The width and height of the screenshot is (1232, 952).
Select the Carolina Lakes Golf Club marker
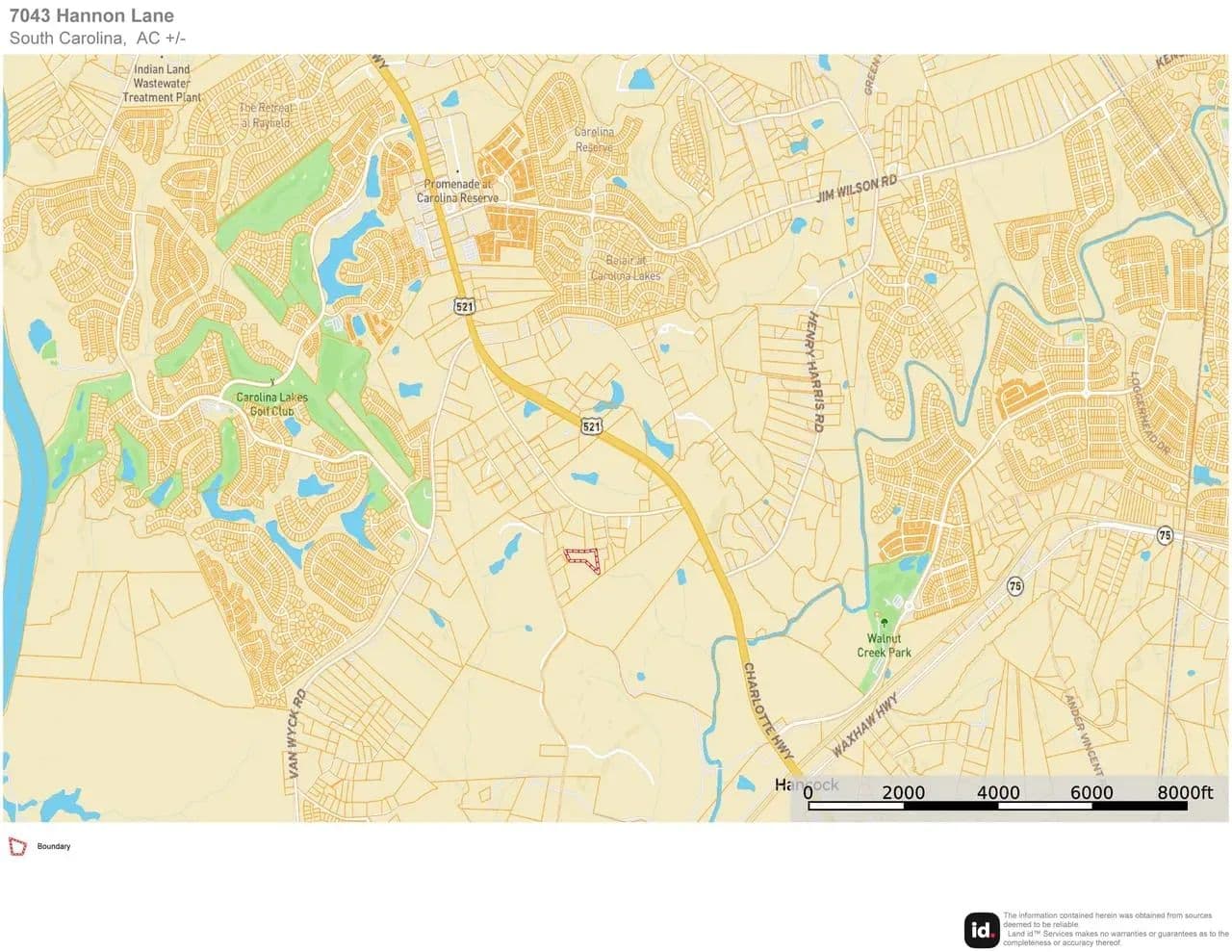pos(272,381)
